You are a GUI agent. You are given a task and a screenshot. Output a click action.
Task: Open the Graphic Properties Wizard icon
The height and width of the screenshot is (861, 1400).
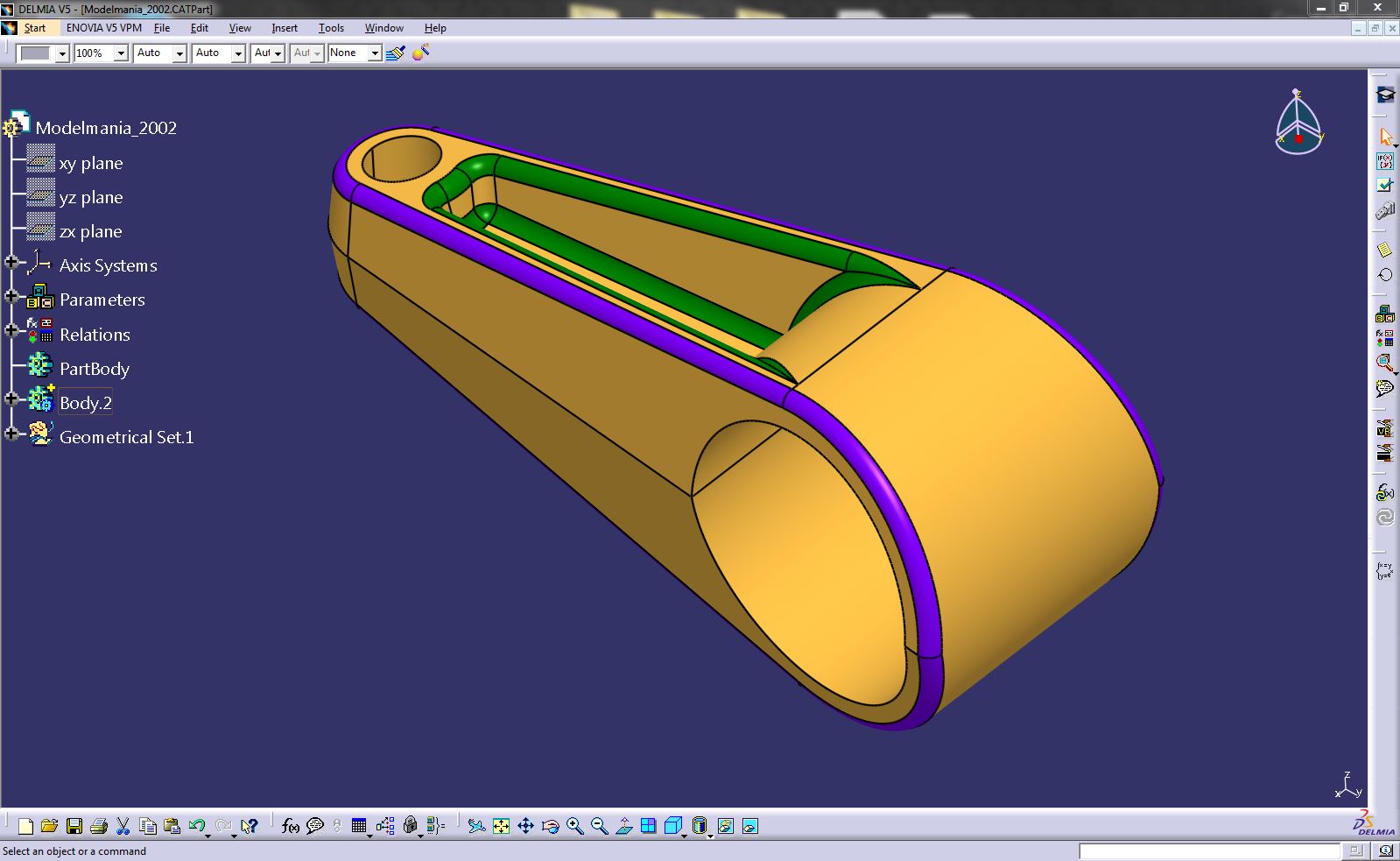pos(420,53)
